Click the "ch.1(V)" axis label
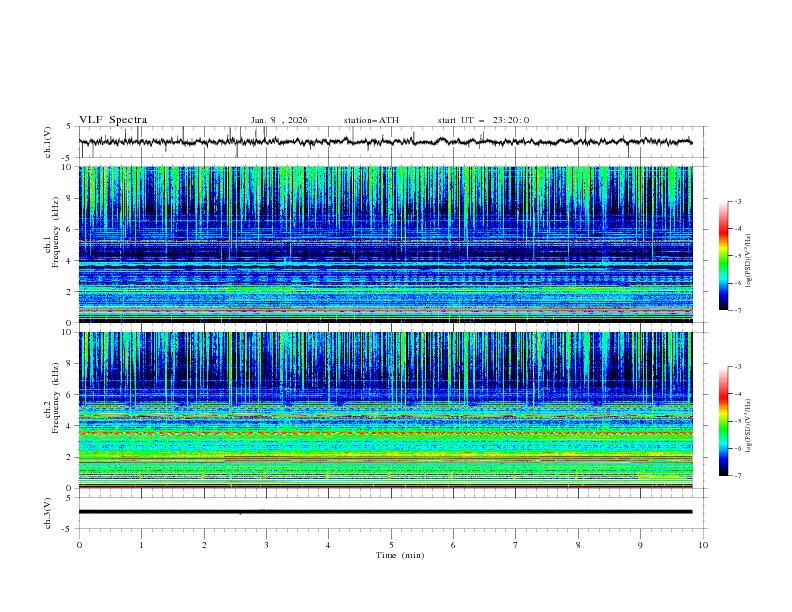This screenshot has width=792, height=612. click(x=48, y=142)
